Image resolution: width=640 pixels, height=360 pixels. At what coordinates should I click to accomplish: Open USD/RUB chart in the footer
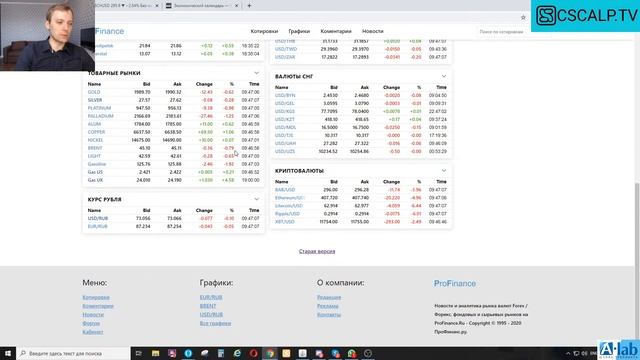211,315
